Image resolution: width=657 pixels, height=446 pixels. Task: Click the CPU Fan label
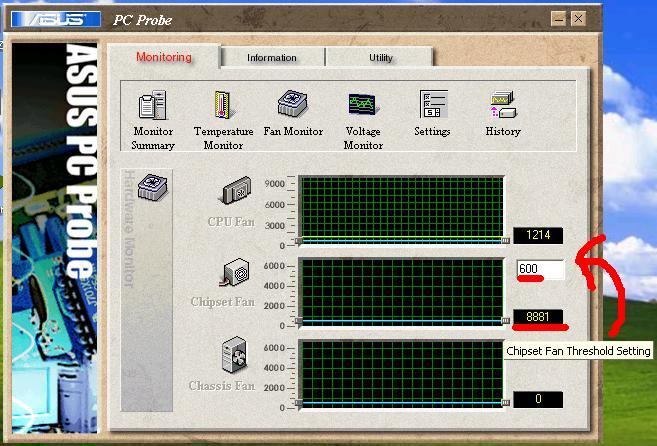coord(231,222)
